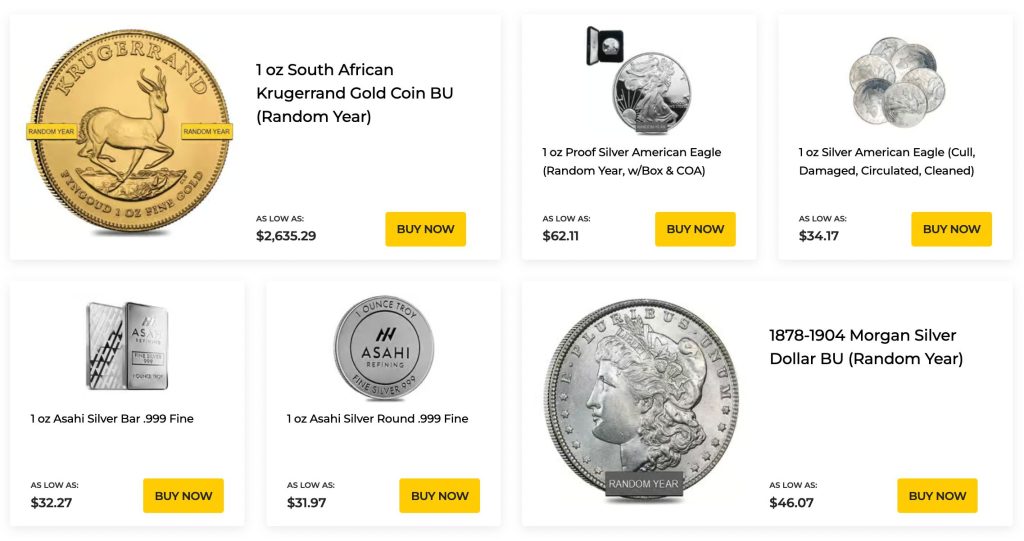Buy the Krugerrand Gold Coin now
Viewport: 1024px width, 541px height.
pos(425,229)
